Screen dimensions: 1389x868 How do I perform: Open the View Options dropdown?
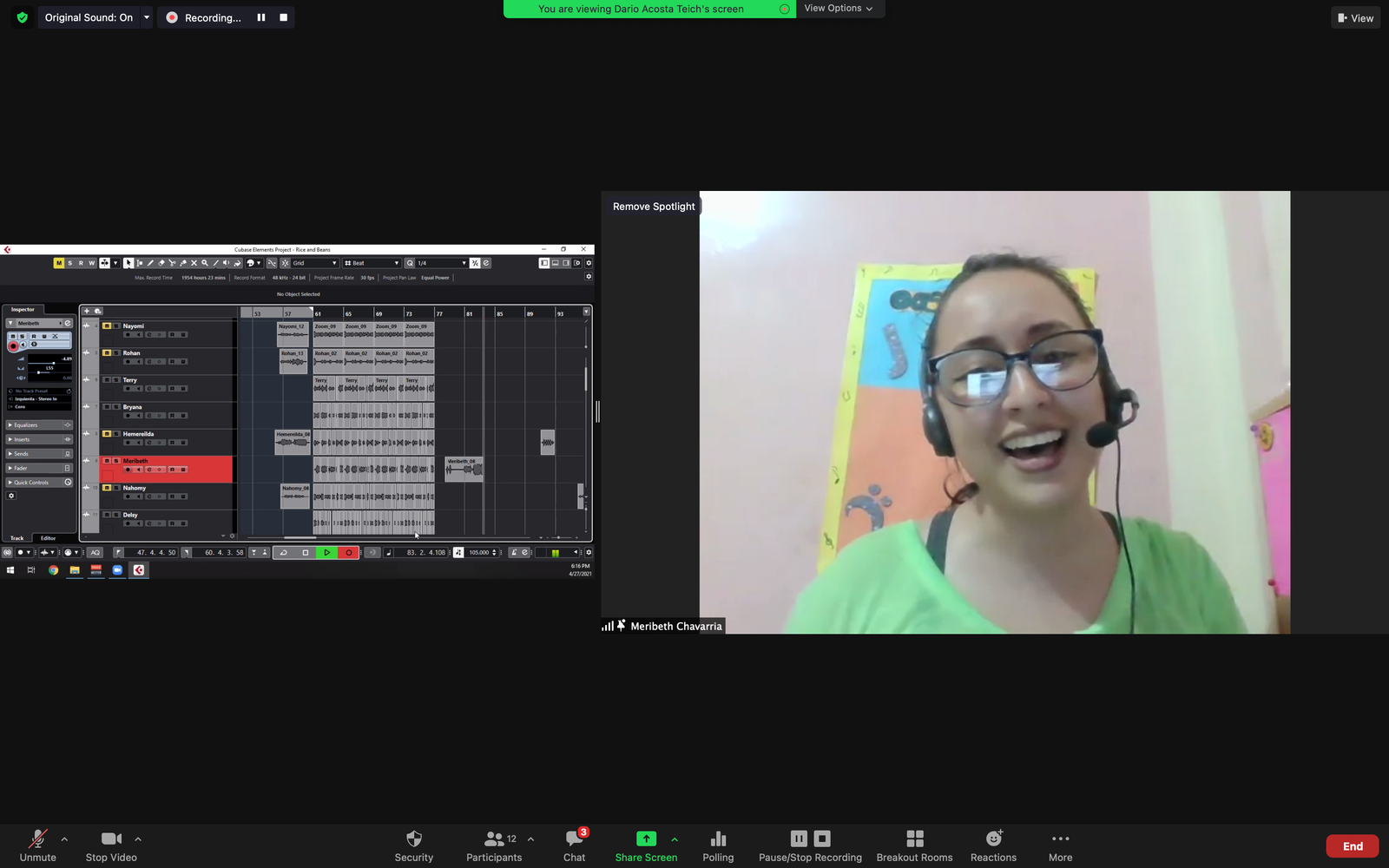point(839,9)
